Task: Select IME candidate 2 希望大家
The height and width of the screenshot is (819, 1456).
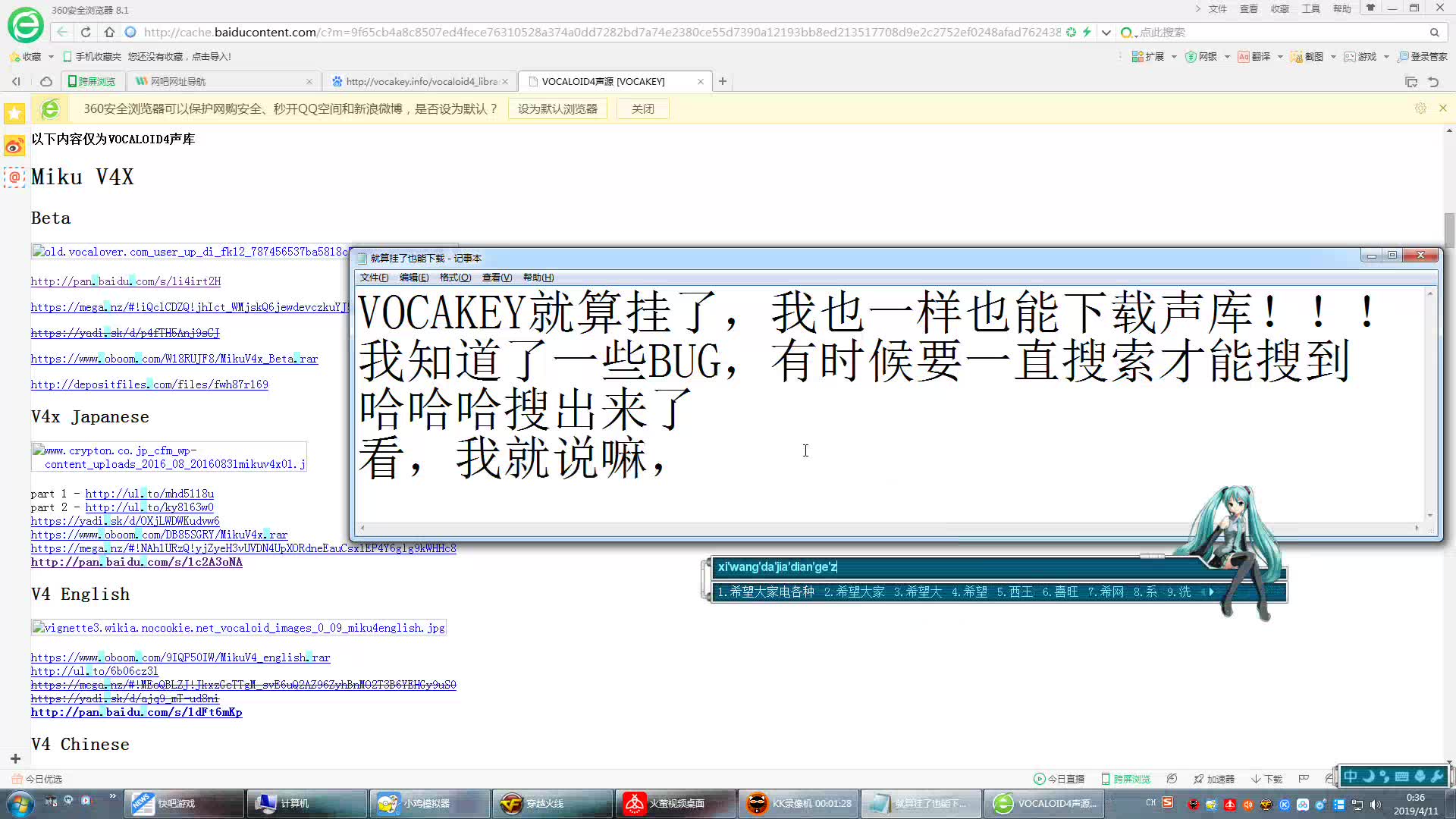Action: click(855, 592)
